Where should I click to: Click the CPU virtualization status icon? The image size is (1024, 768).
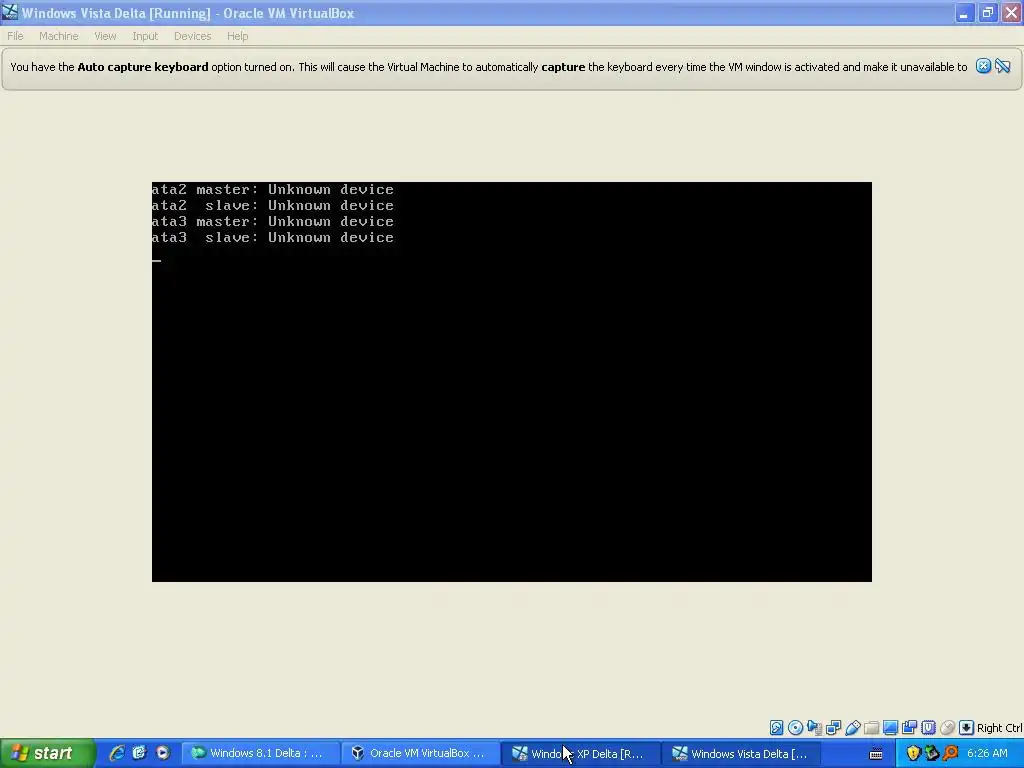(x=928, y=728)
